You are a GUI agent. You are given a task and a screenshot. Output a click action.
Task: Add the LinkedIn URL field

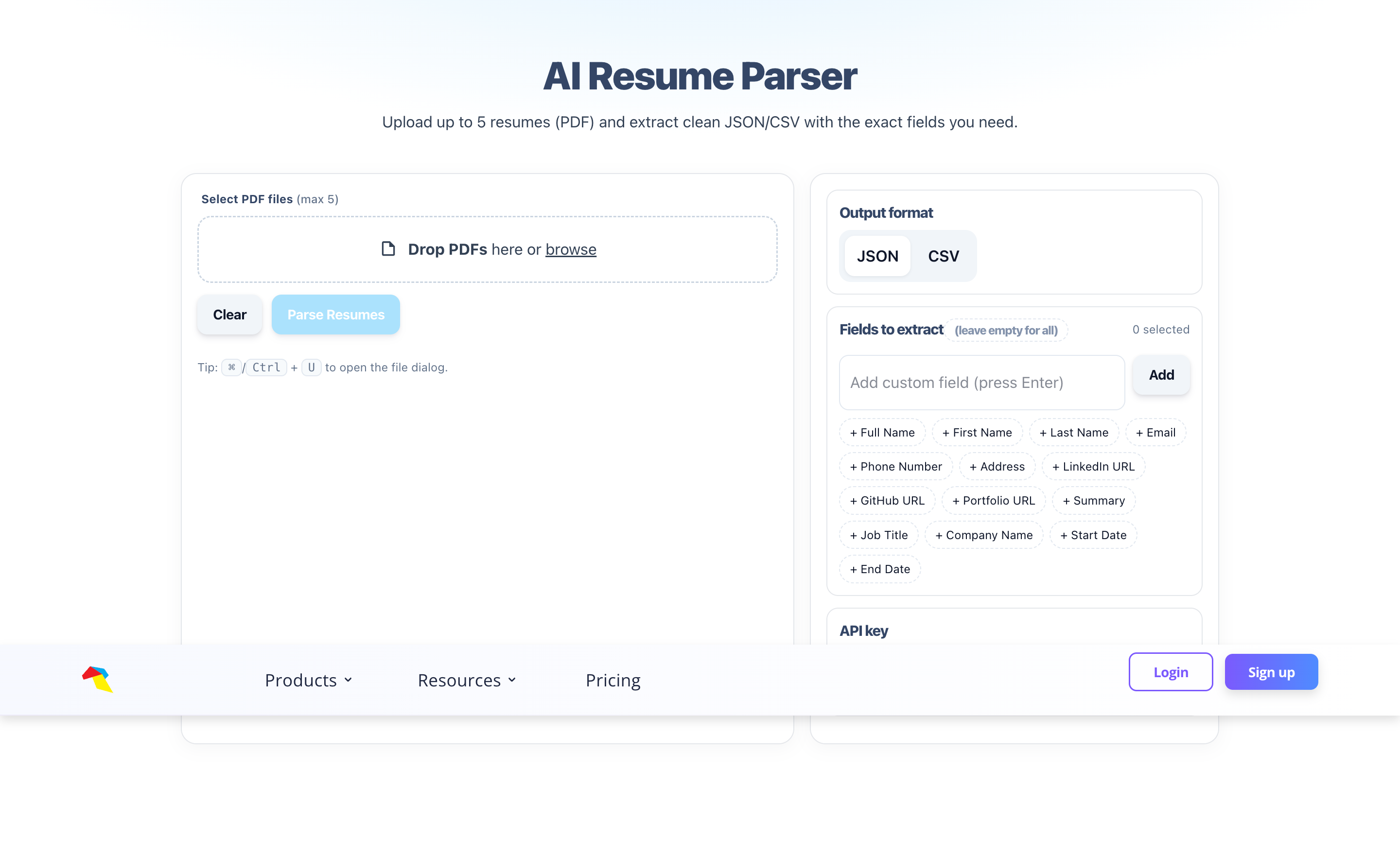click(1093, 466)
